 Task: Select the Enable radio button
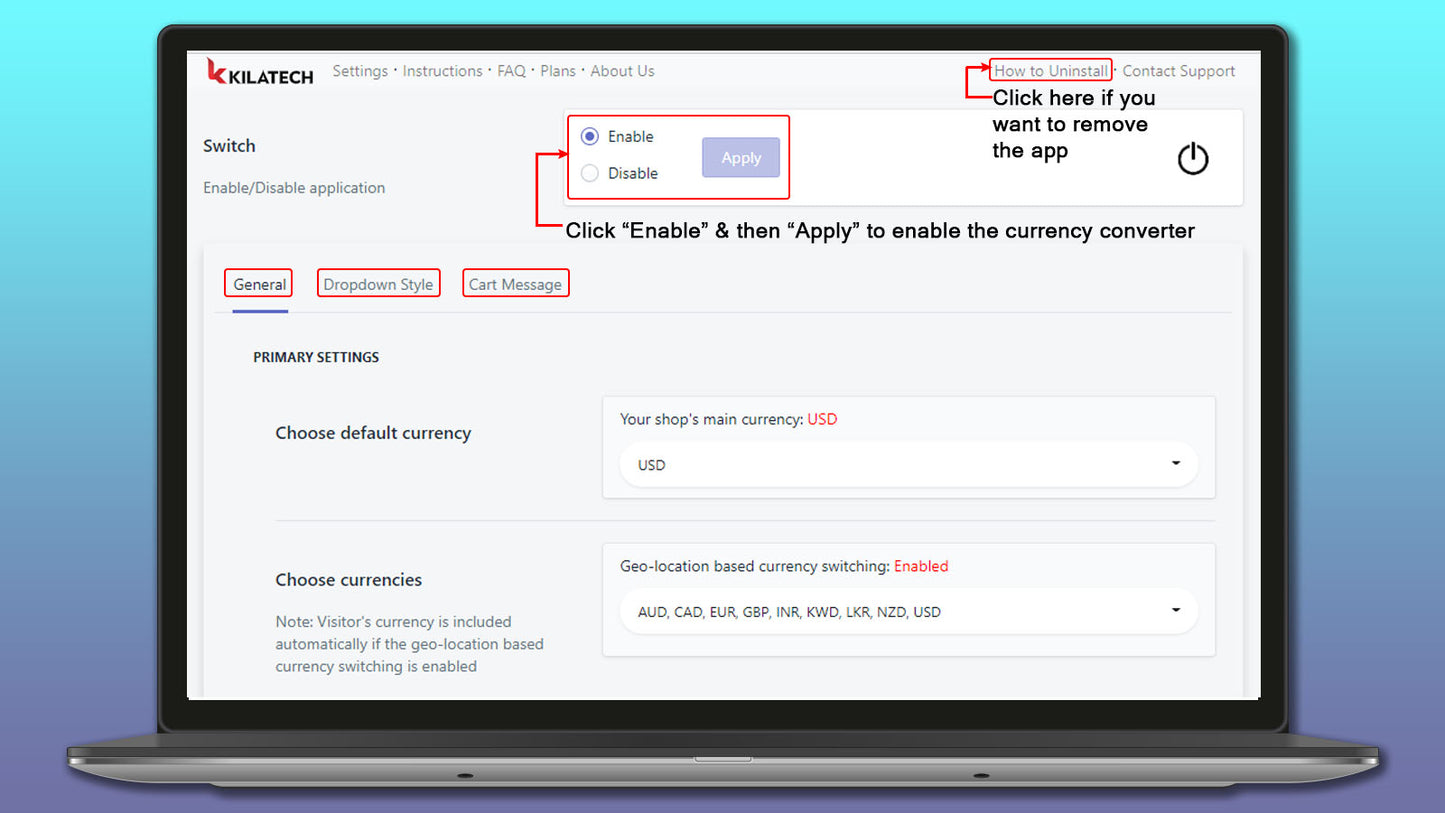coord(590,137)
